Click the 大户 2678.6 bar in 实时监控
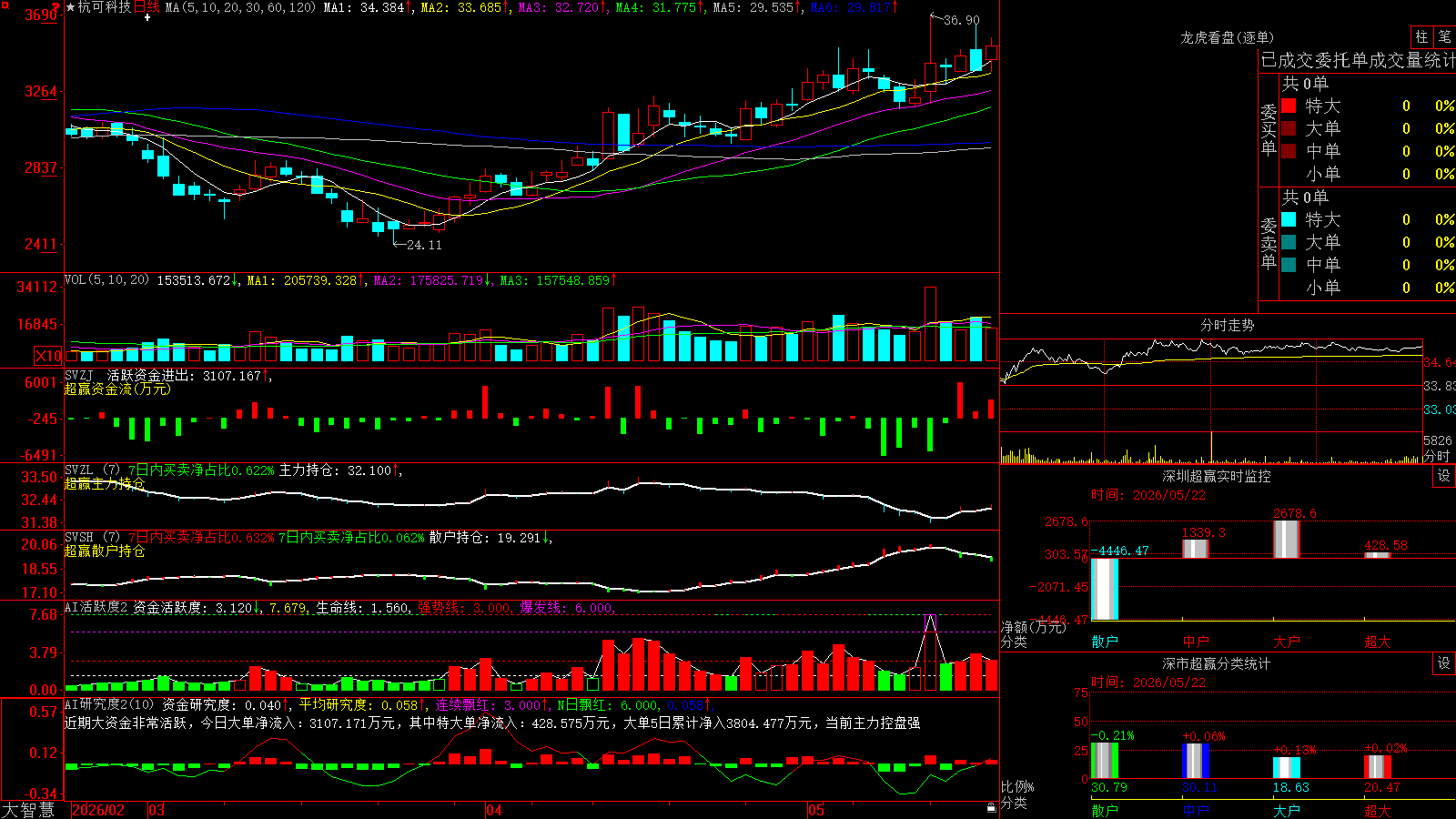The height and width of the screenshot is (819, 1456). coord(1287,539)
